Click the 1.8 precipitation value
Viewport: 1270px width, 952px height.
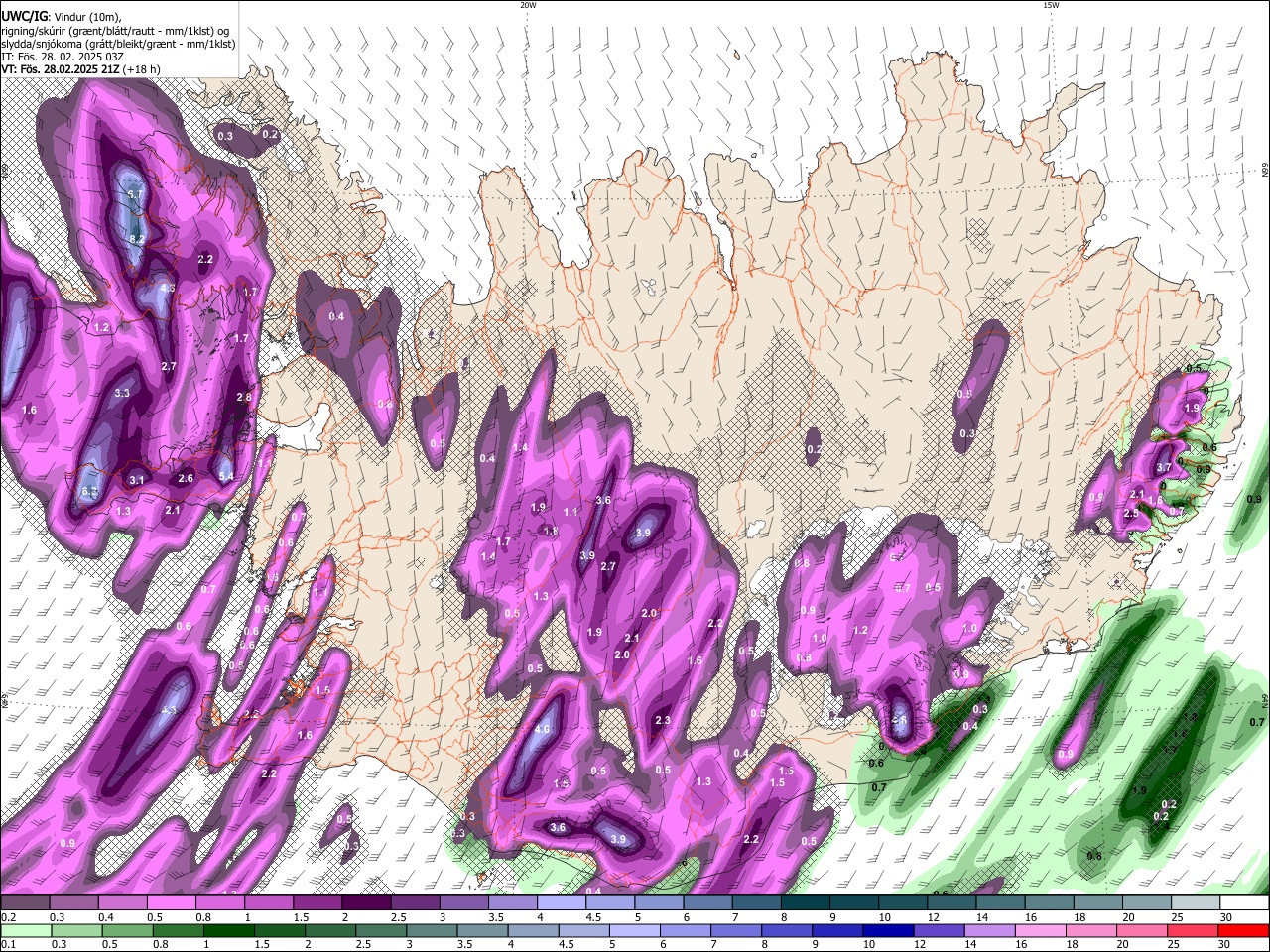(x=551, y=531)
